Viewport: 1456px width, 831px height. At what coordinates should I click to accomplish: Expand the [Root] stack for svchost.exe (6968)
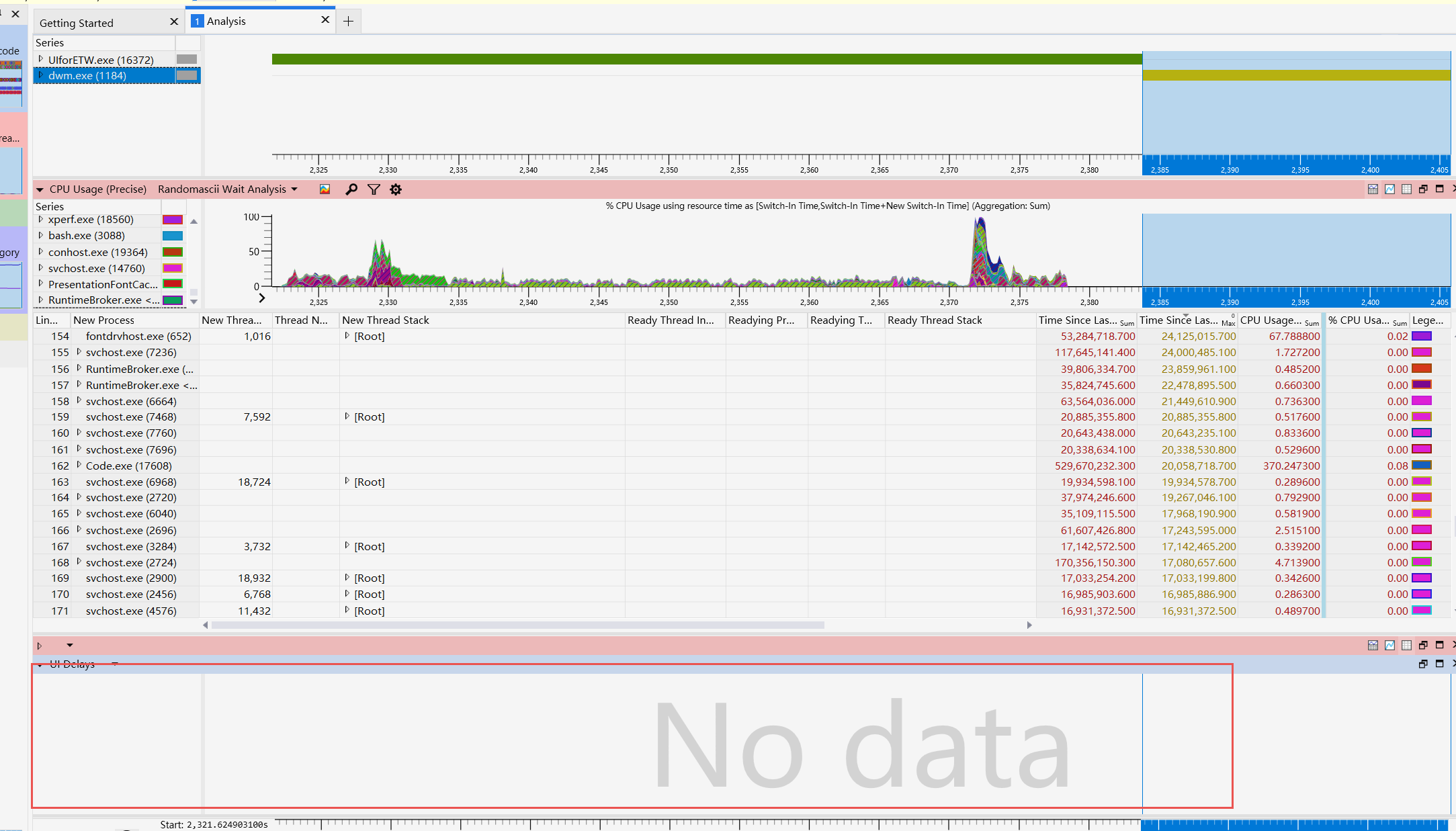[347, 482]
